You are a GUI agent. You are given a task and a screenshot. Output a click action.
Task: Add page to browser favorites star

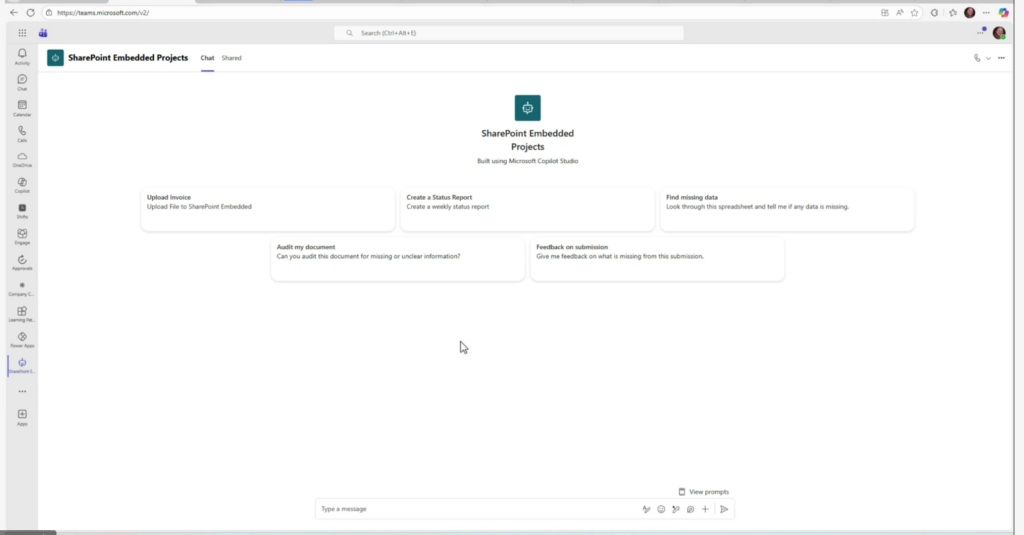(x=914, y=12)
